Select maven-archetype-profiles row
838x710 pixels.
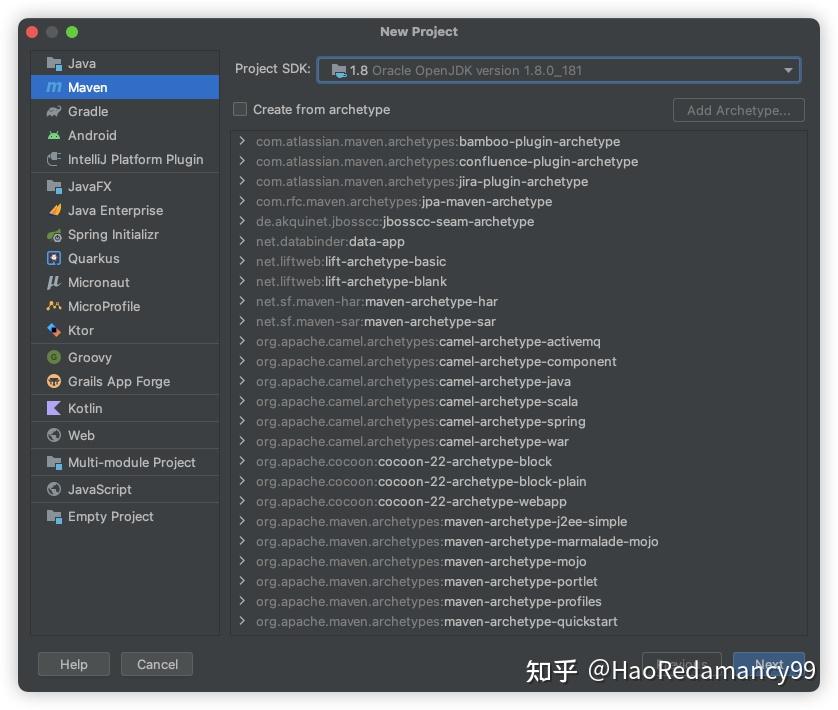point(518,601)
